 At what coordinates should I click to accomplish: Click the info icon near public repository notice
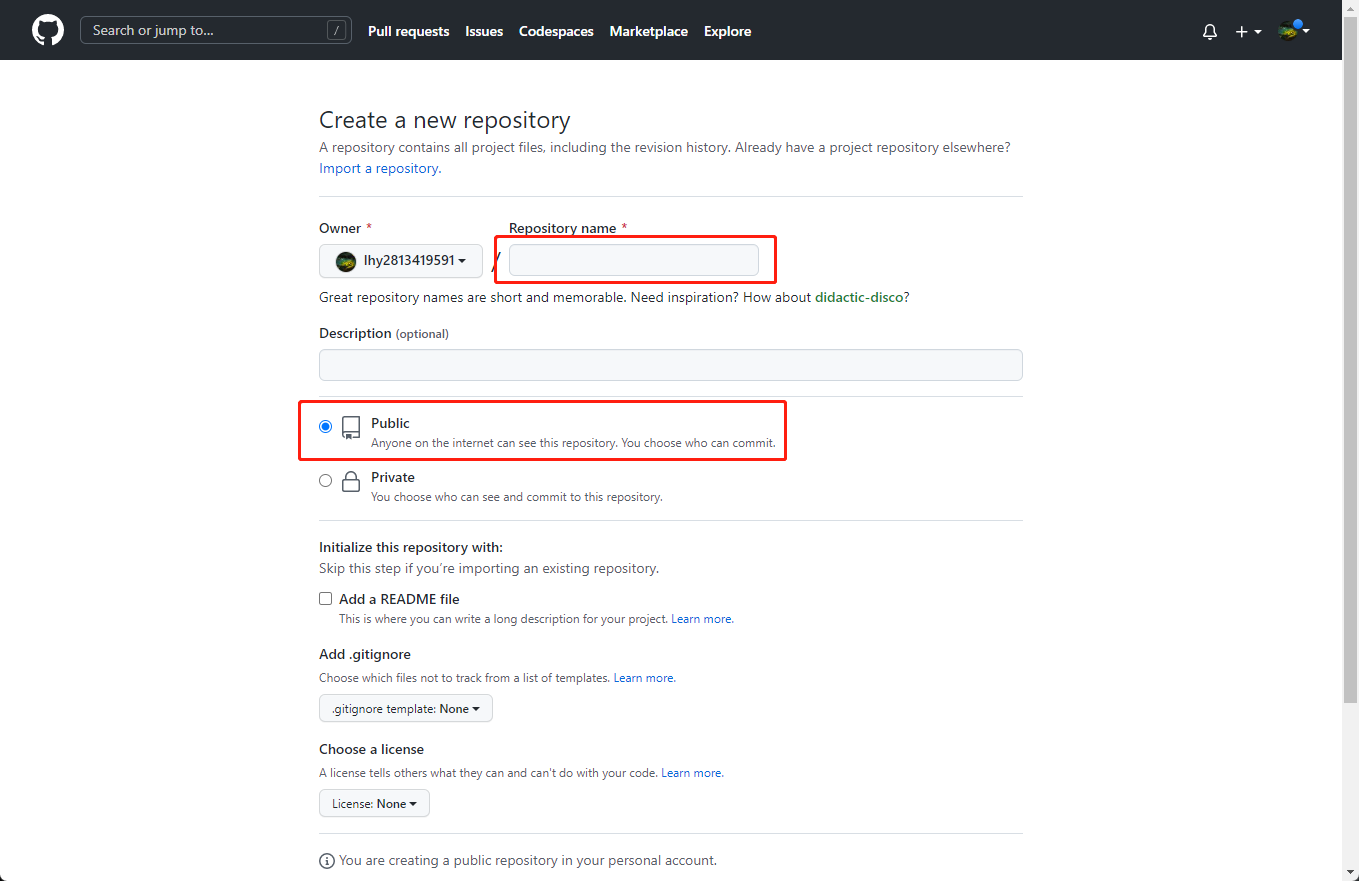pyautogui.click(x=327, y=861)
